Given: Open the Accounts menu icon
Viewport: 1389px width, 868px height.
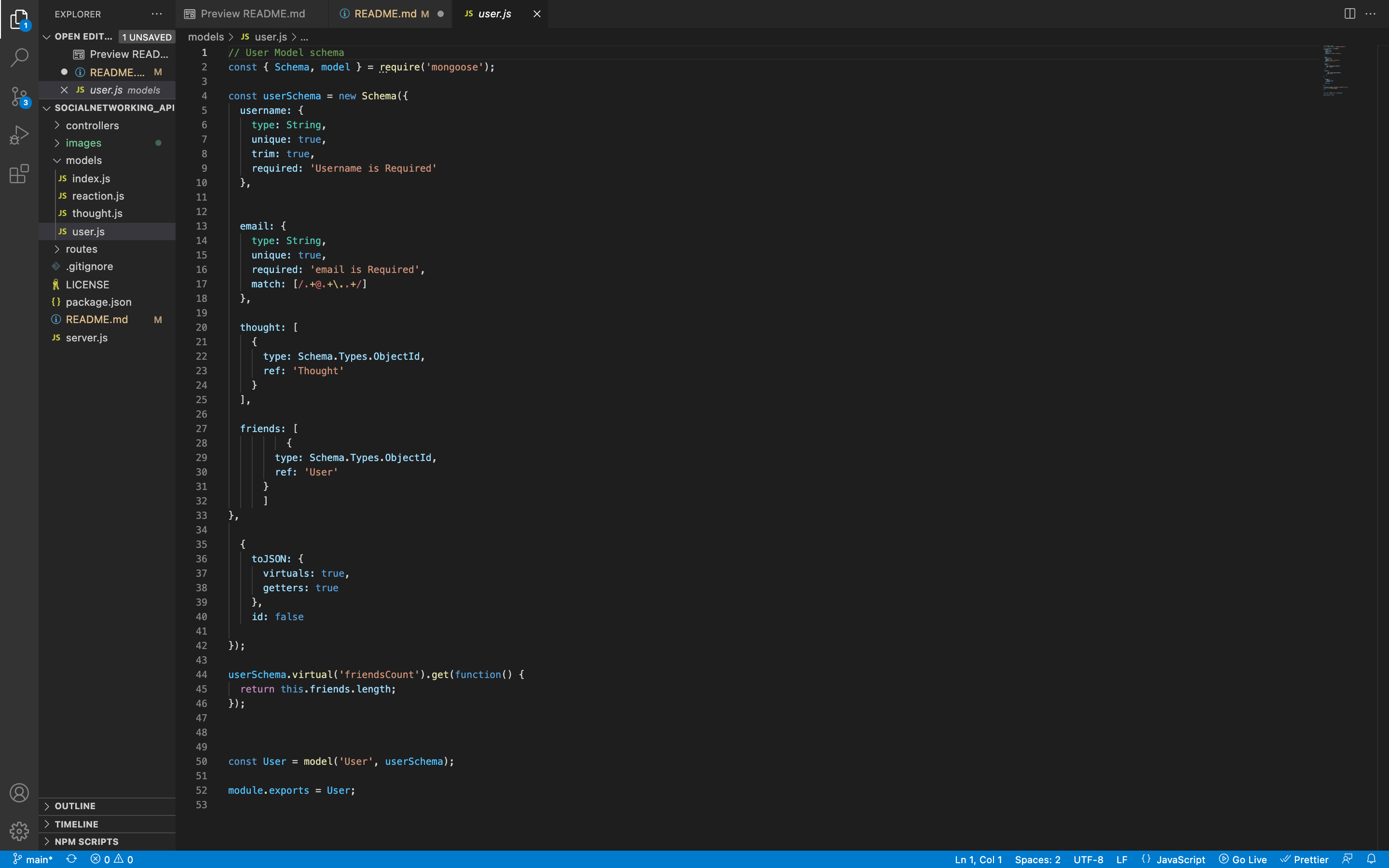Looking at the screenshot, I should point(19,793).
